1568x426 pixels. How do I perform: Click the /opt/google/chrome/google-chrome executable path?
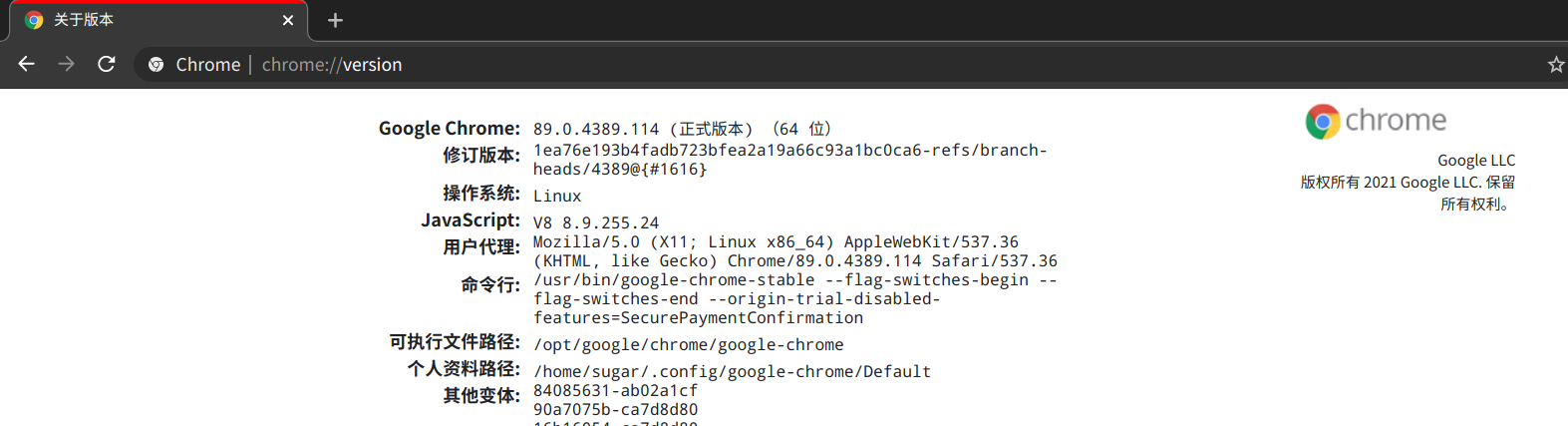point(689,345)
